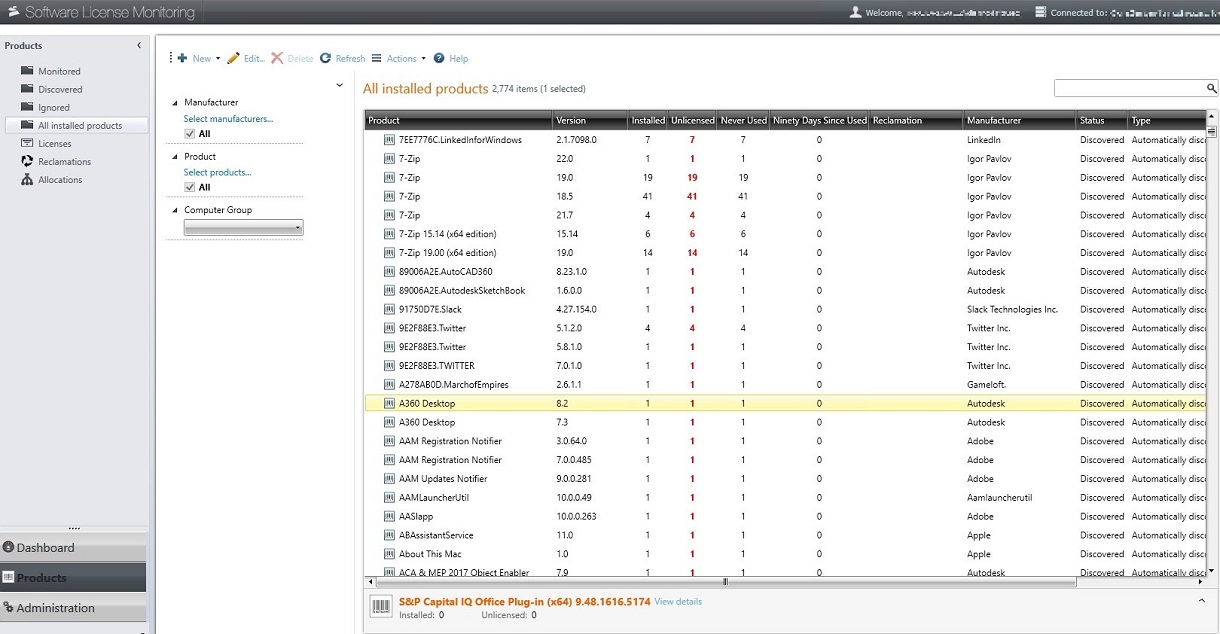Refresh the installed products list
The height and width of the screenshot is (634, 1220).
pyautogui.click(x=342, y=58)
